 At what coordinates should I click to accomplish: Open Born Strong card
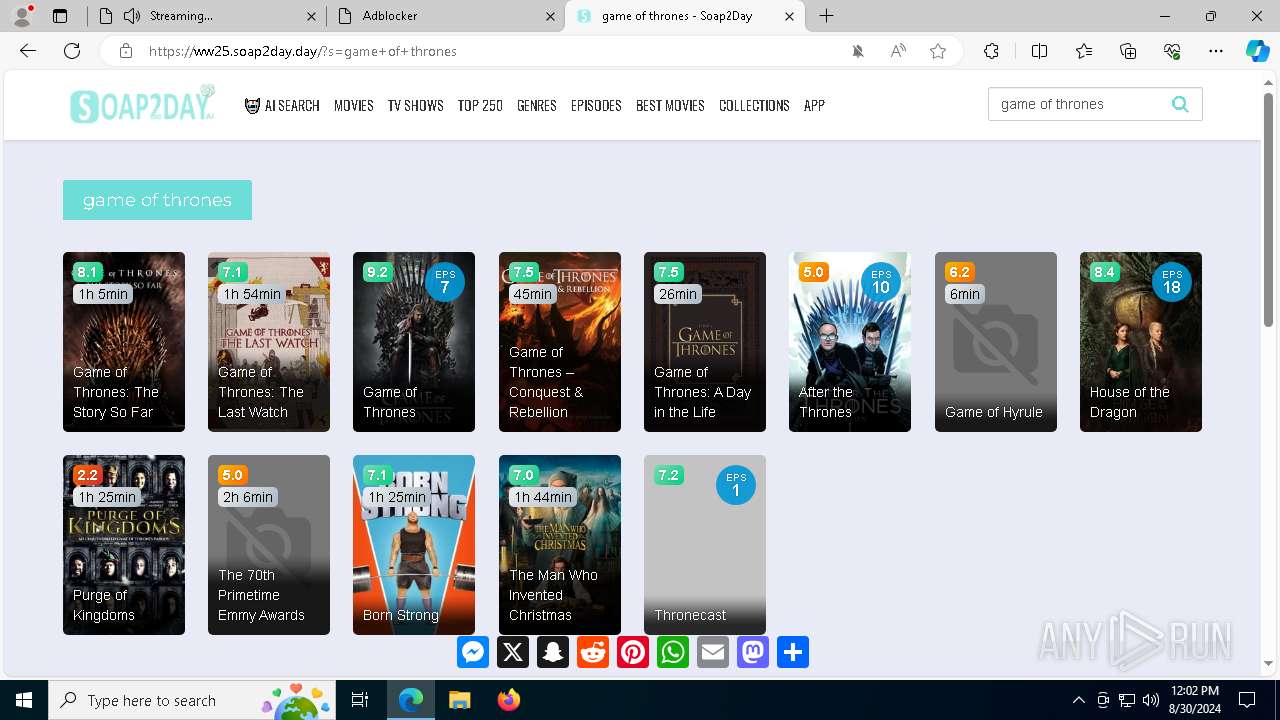pyautogui.click(x=414, y=545)
